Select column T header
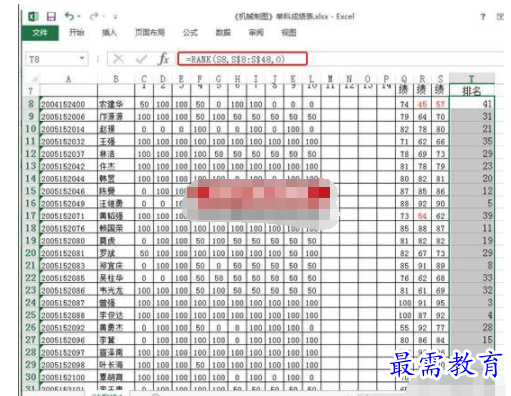Image resolution: width=511 pixels, height=396 pixels. [x=471, y=78]
